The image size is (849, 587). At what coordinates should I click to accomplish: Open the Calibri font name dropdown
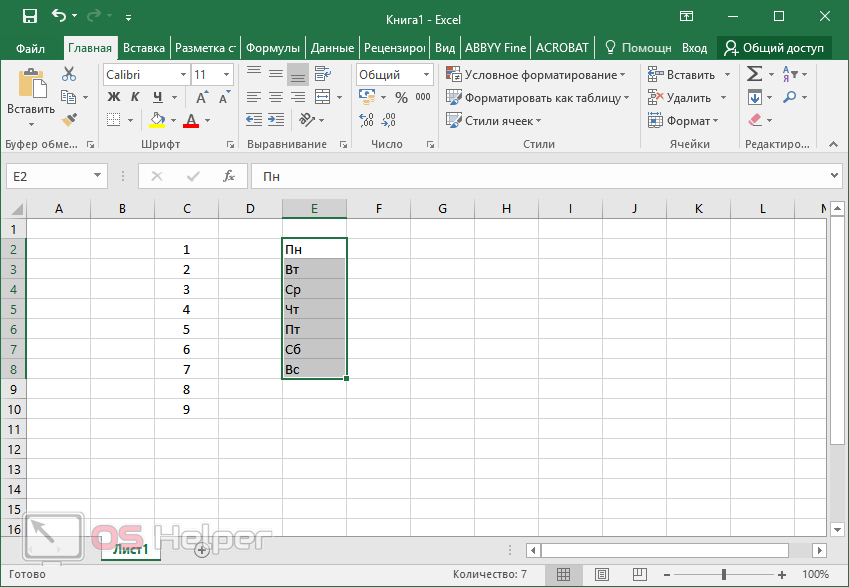[x=183, y=75]
